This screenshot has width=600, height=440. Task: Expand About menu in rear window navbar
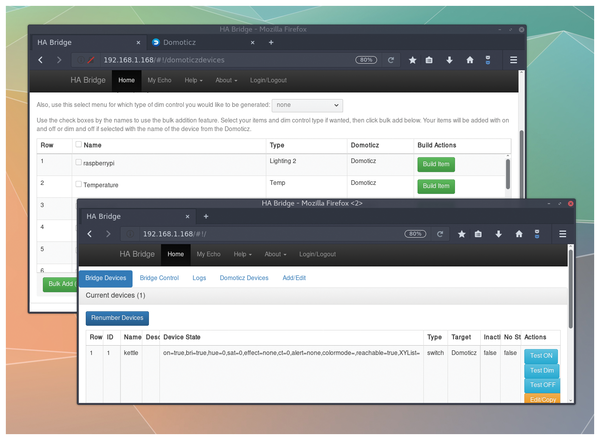[x=226, y=80]
